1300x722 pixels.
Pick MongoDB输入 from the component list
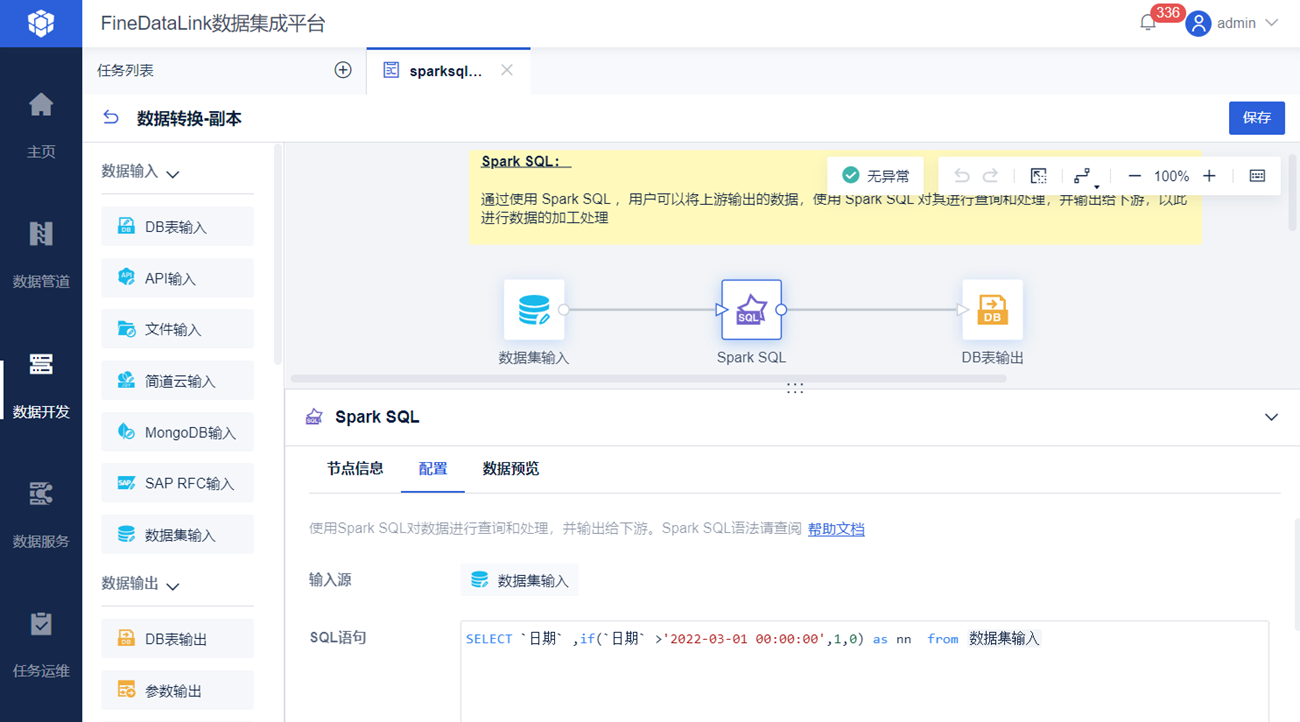(177, 432)
